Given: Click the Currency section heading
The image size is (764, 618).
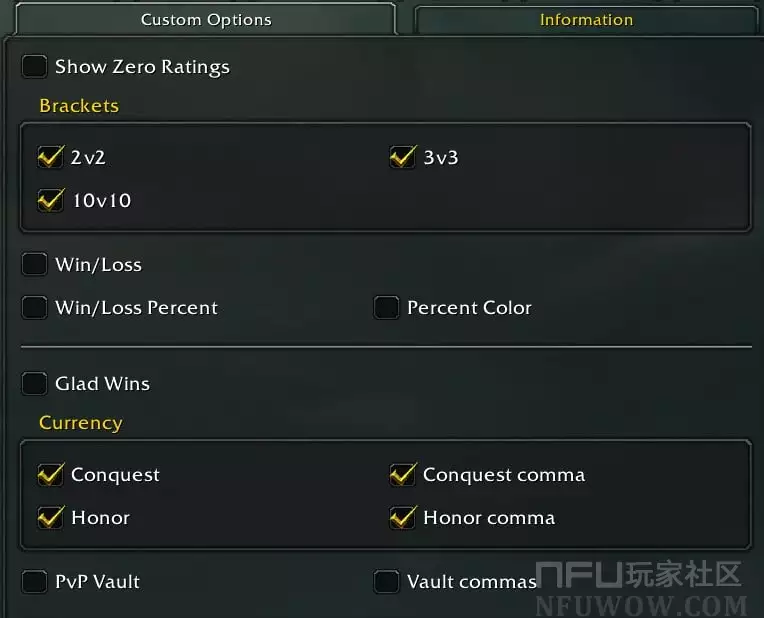Looking at the screenshot, I should point(80,423).
